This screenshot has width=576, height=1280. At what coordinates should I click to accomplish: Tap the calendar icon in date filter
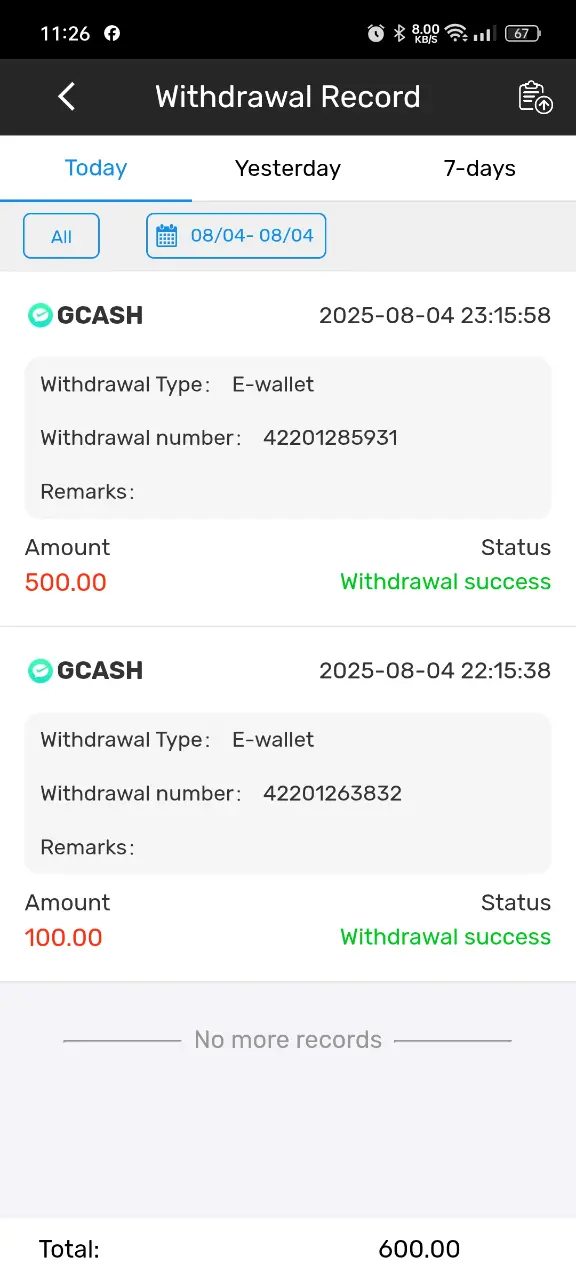tap(167, 236)
